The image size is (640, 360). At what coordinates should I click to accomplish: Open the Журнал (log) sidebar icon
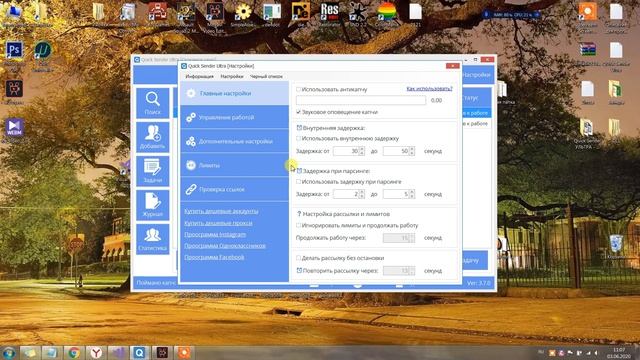click(152, 205)
